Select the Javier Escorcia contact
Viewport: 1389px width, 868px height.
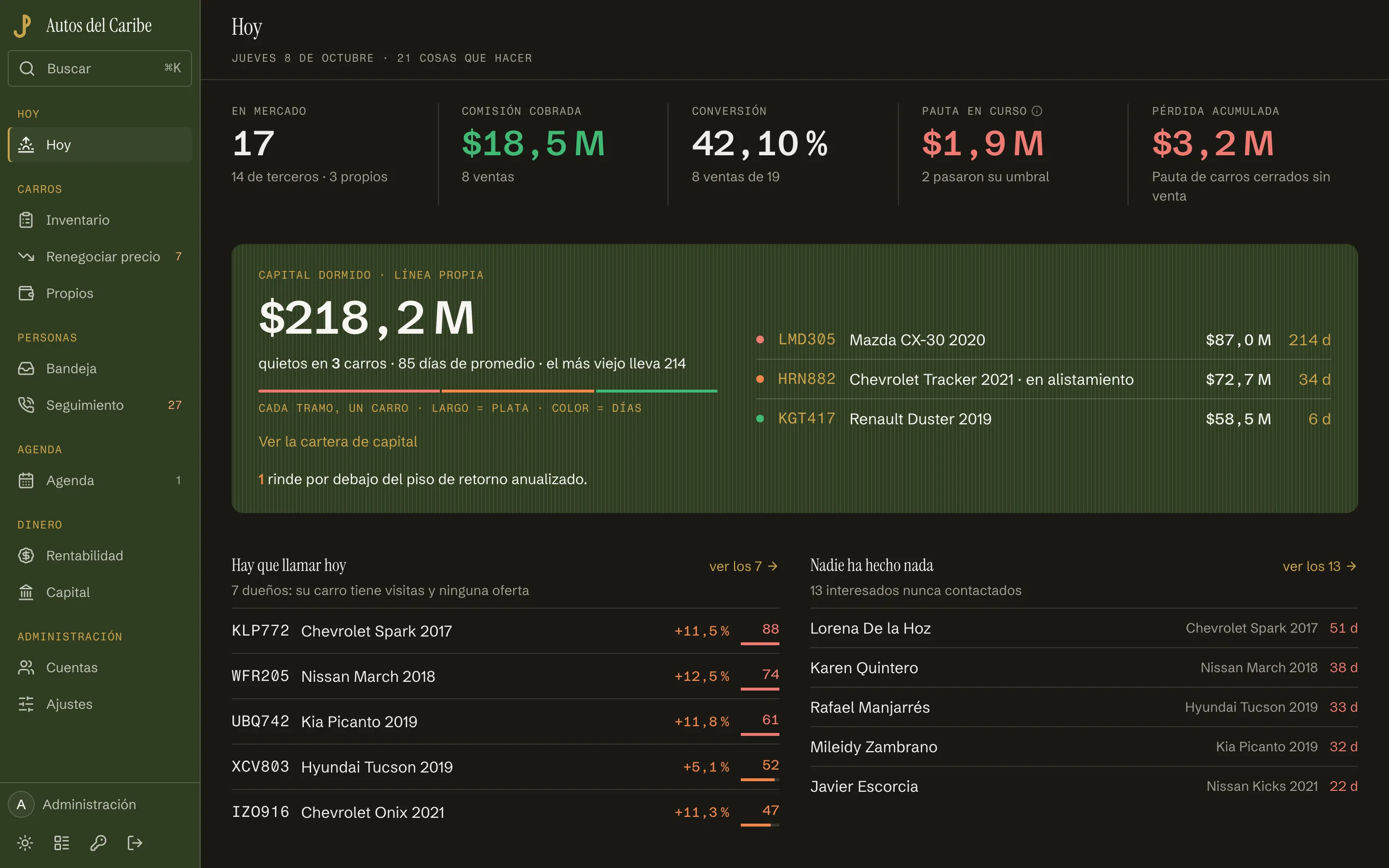coord(1084,787)
